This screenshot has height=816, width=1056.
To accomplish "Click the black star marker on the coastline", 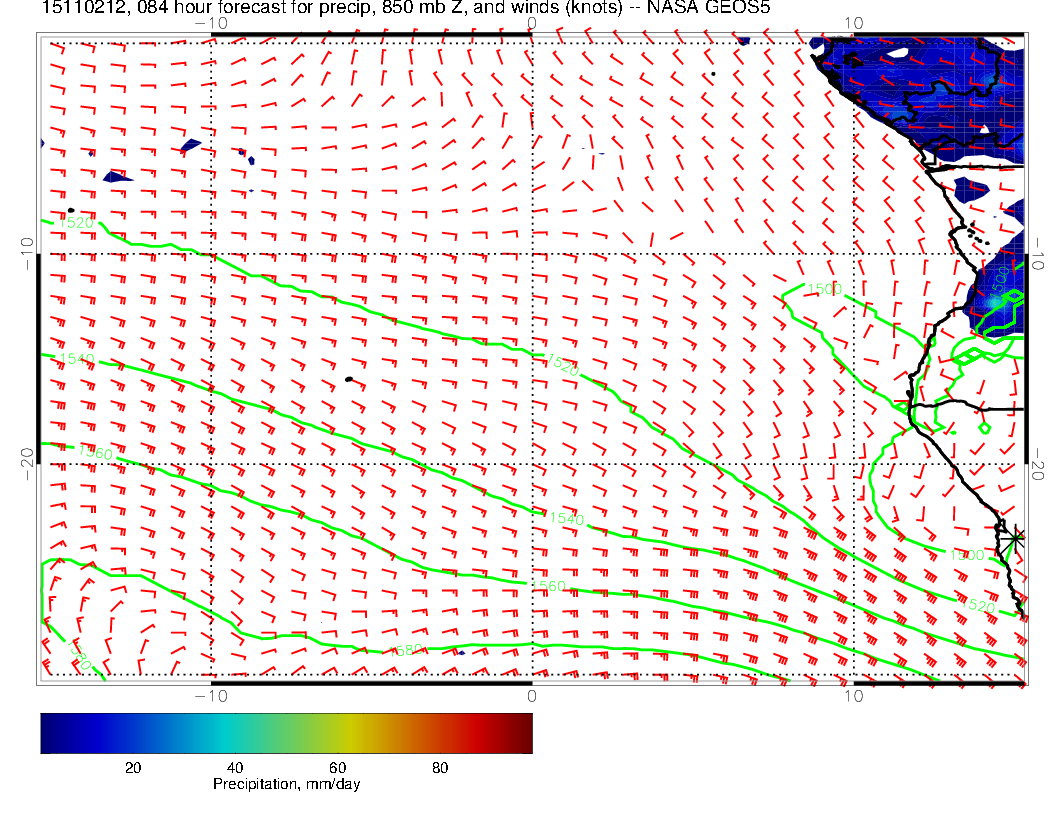I will [1014, 539].
